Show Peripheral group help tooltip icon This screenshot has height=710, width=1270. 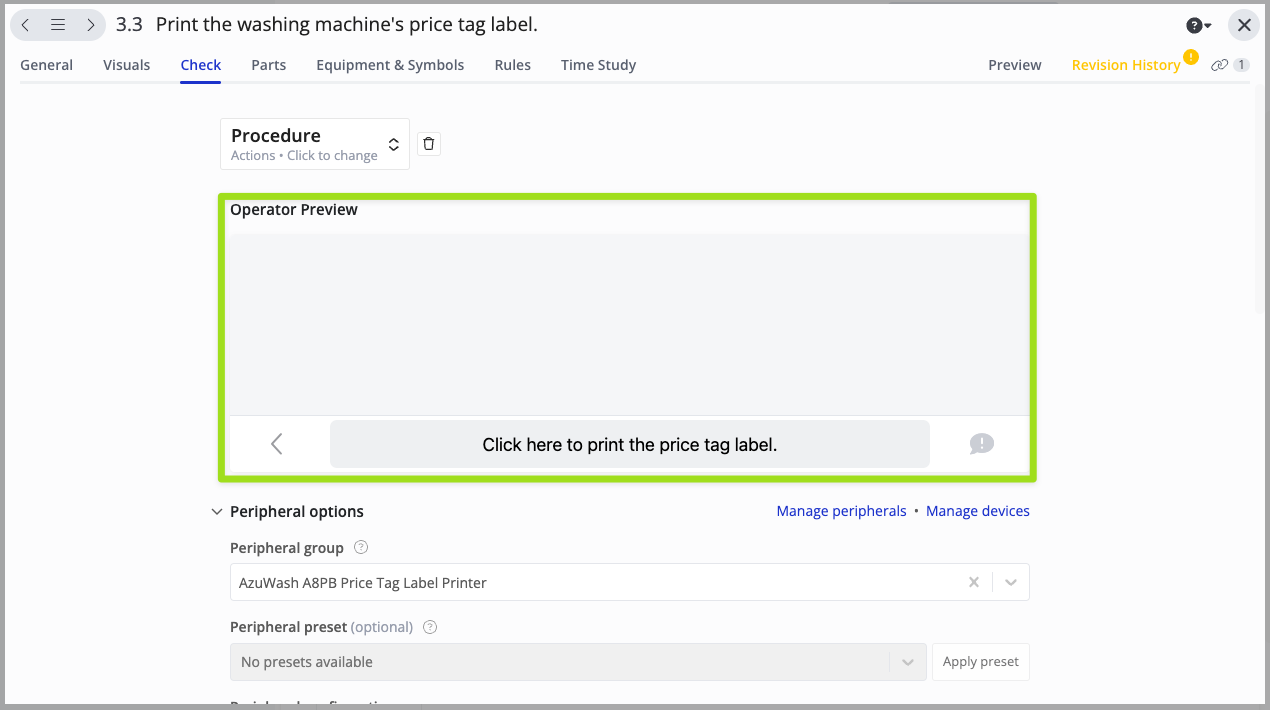click(361, 548)
